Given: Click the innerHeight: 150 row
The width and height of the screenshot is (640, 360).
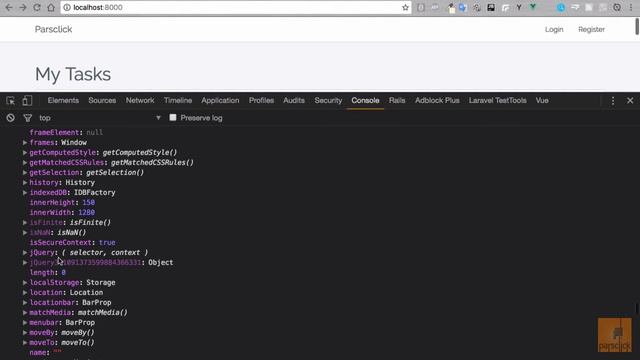Looking at the screenshot, I should (x=62, y=202).
